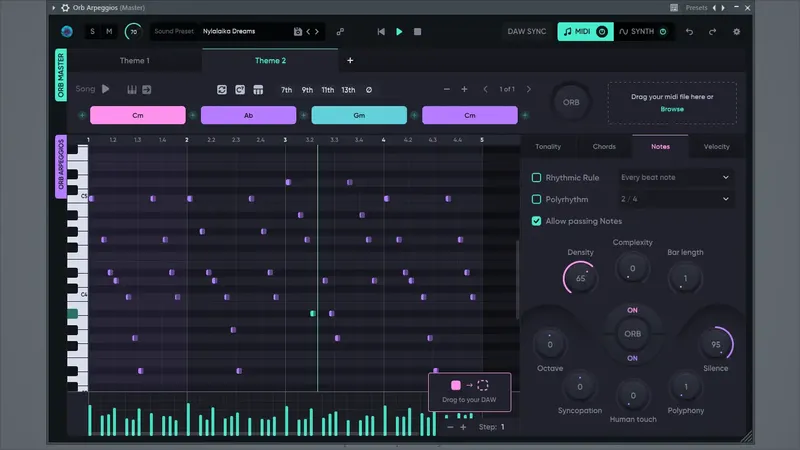Start playback with the green play button
This screenshot has height=450, width=800.
click(x=399, y=32)
